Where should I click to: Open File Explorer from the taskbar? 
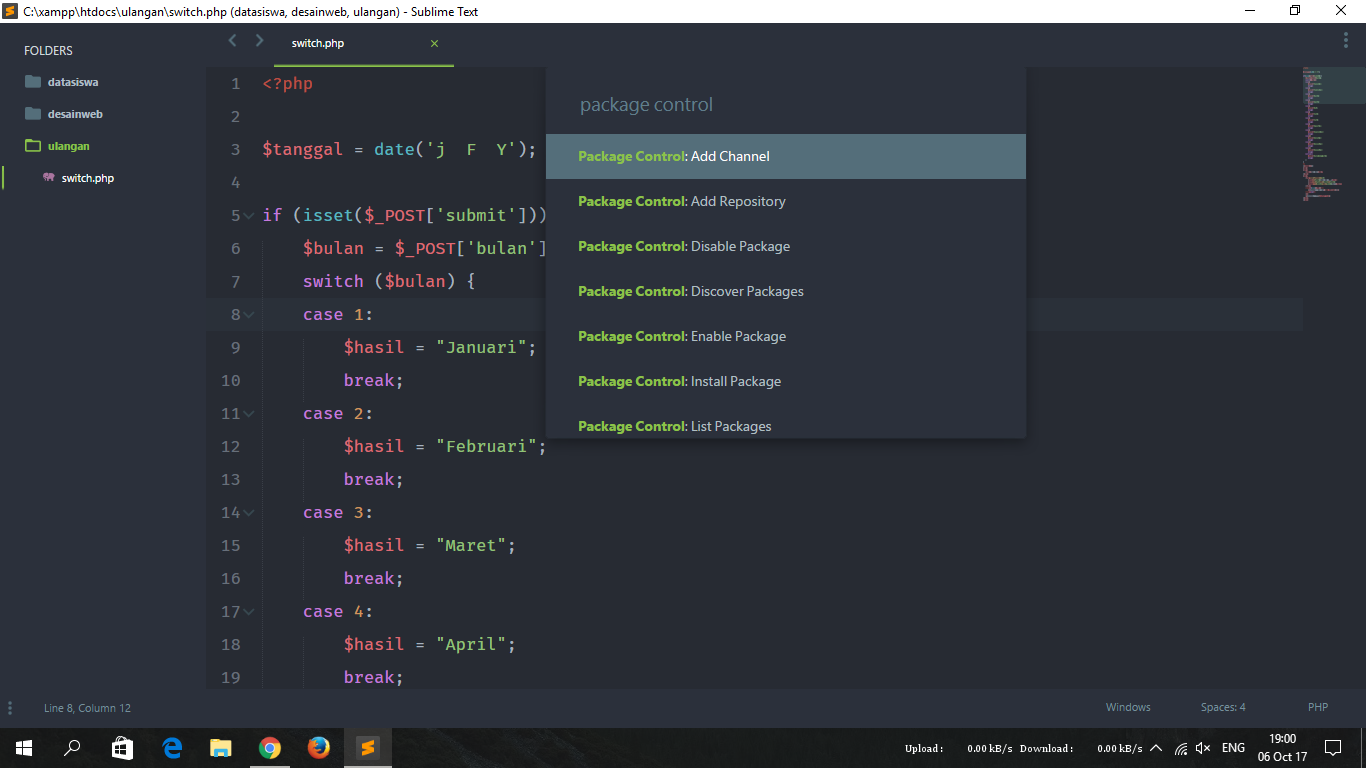pyautogui.click(x=220, y=747)
